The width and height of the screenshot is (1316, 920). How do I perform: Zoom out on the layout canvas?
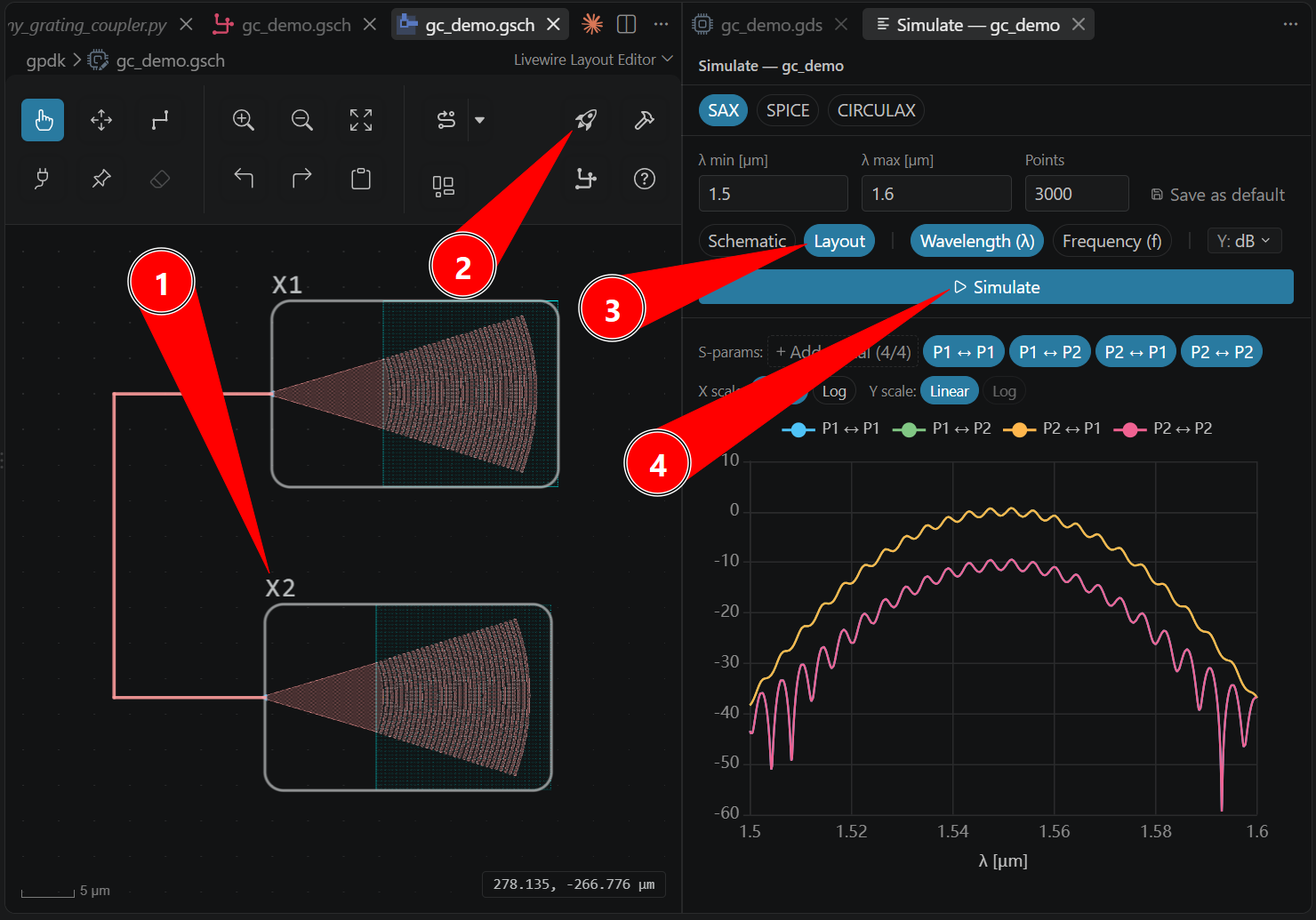coord(302,120)
